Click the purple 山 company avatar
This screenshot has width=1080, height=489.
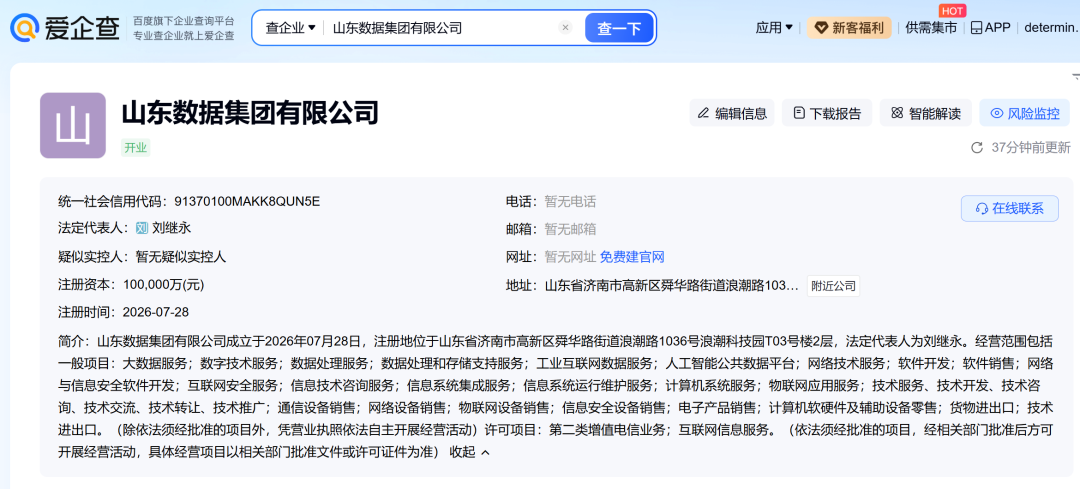pyautogui.click(x=73, y=125)
